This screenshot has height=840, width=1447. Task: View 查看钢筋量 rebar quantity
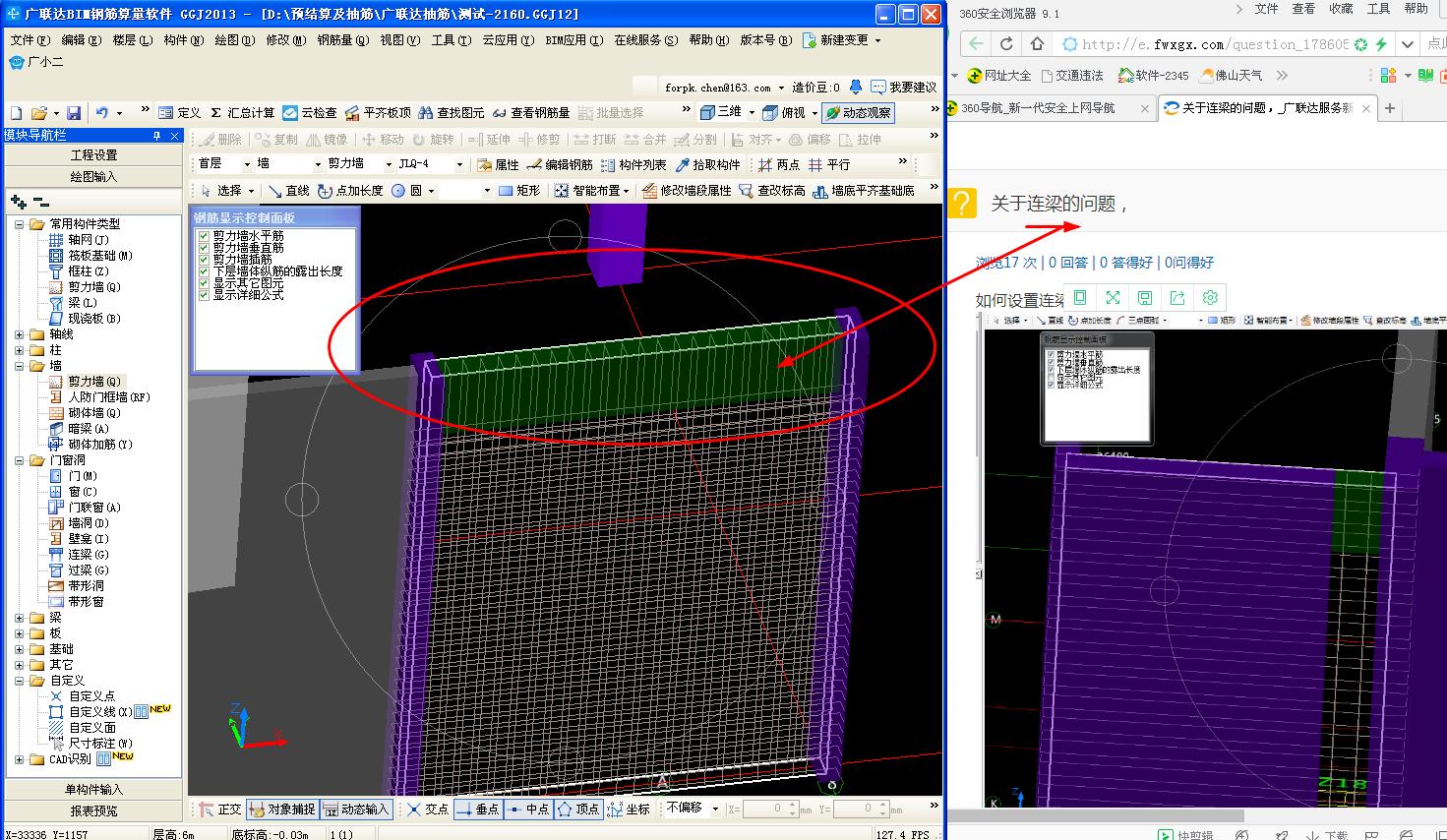pyautogui.click(x=531, y=113)
